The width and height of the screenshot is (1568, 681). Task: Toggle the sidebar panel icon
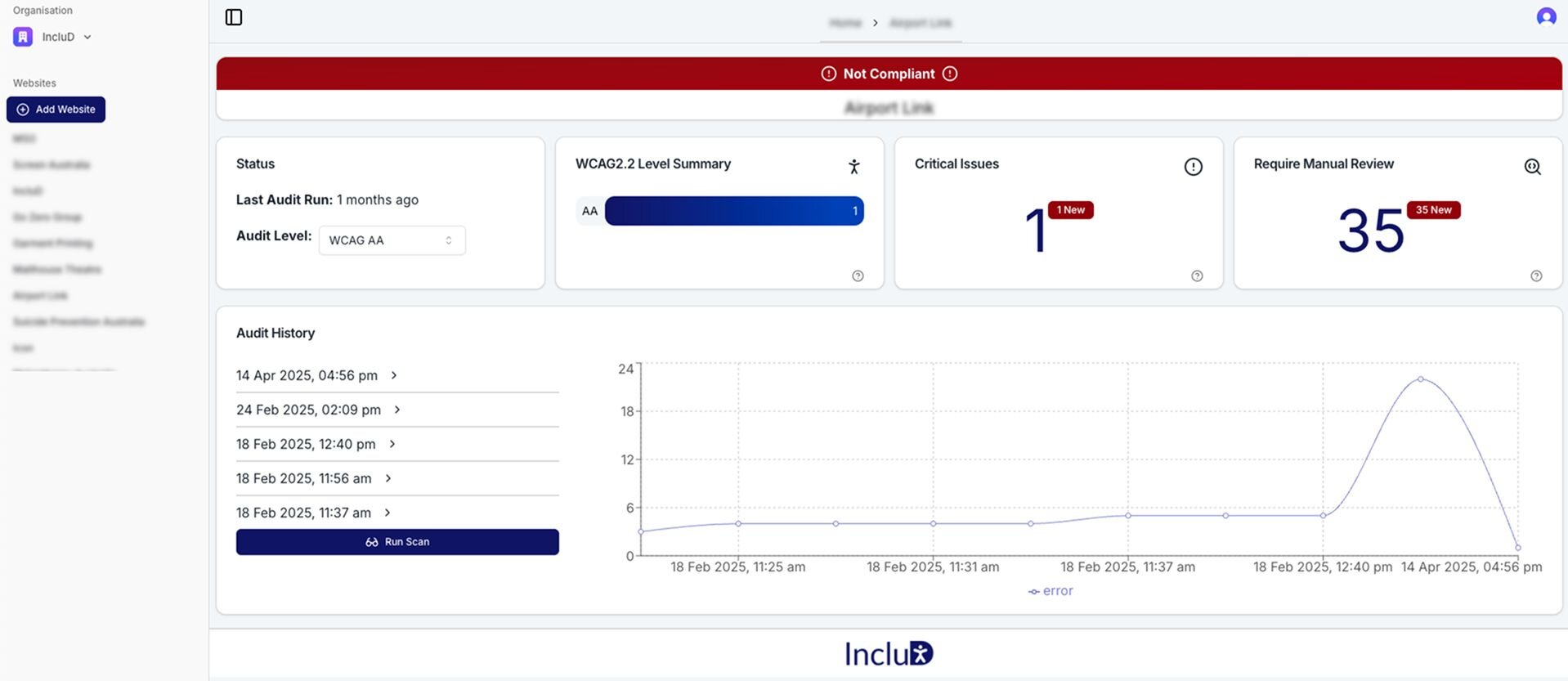click(234, 17)
